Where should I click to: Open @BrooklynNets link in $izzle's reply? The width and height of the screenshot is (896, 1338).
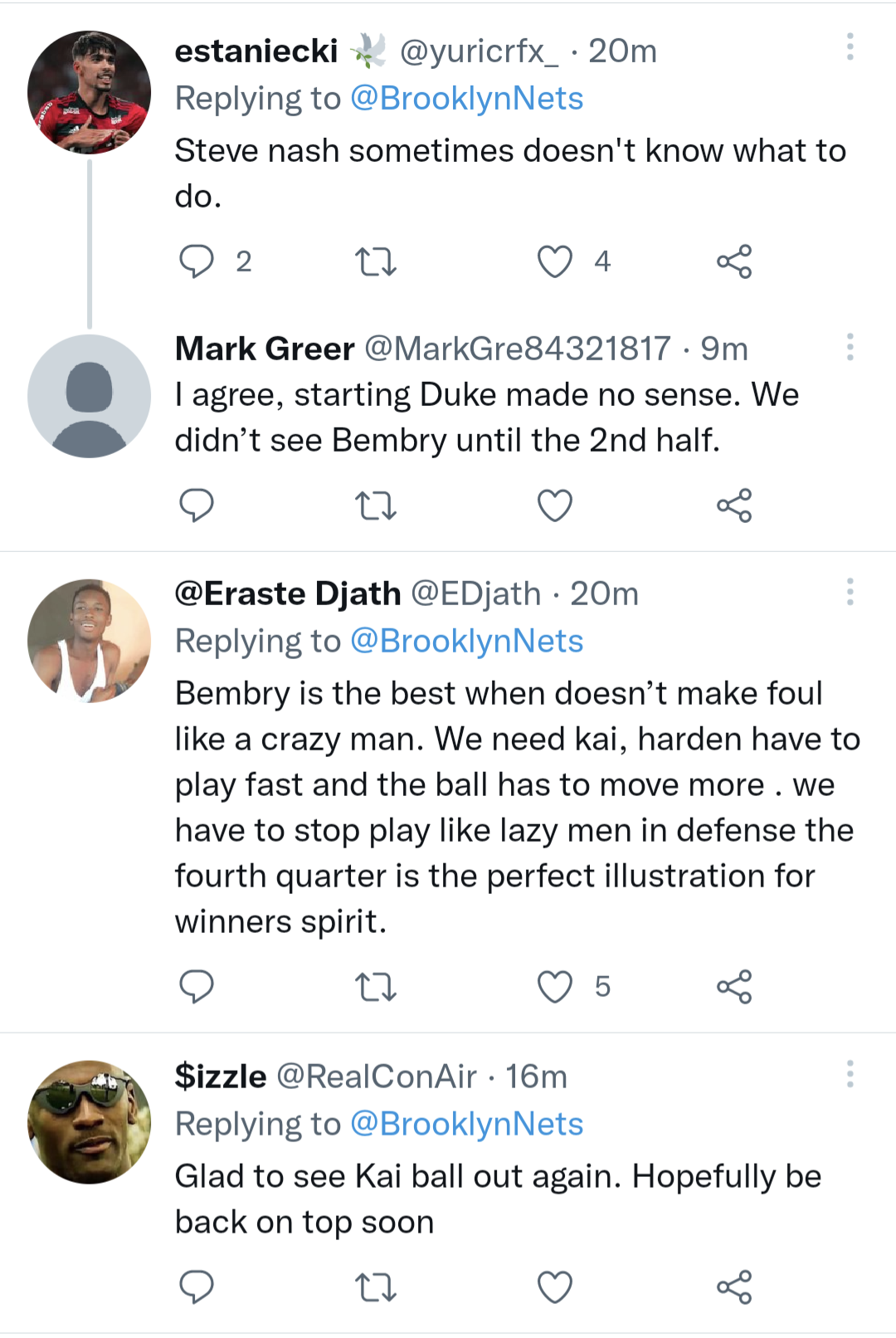(x=467, y=1125)
